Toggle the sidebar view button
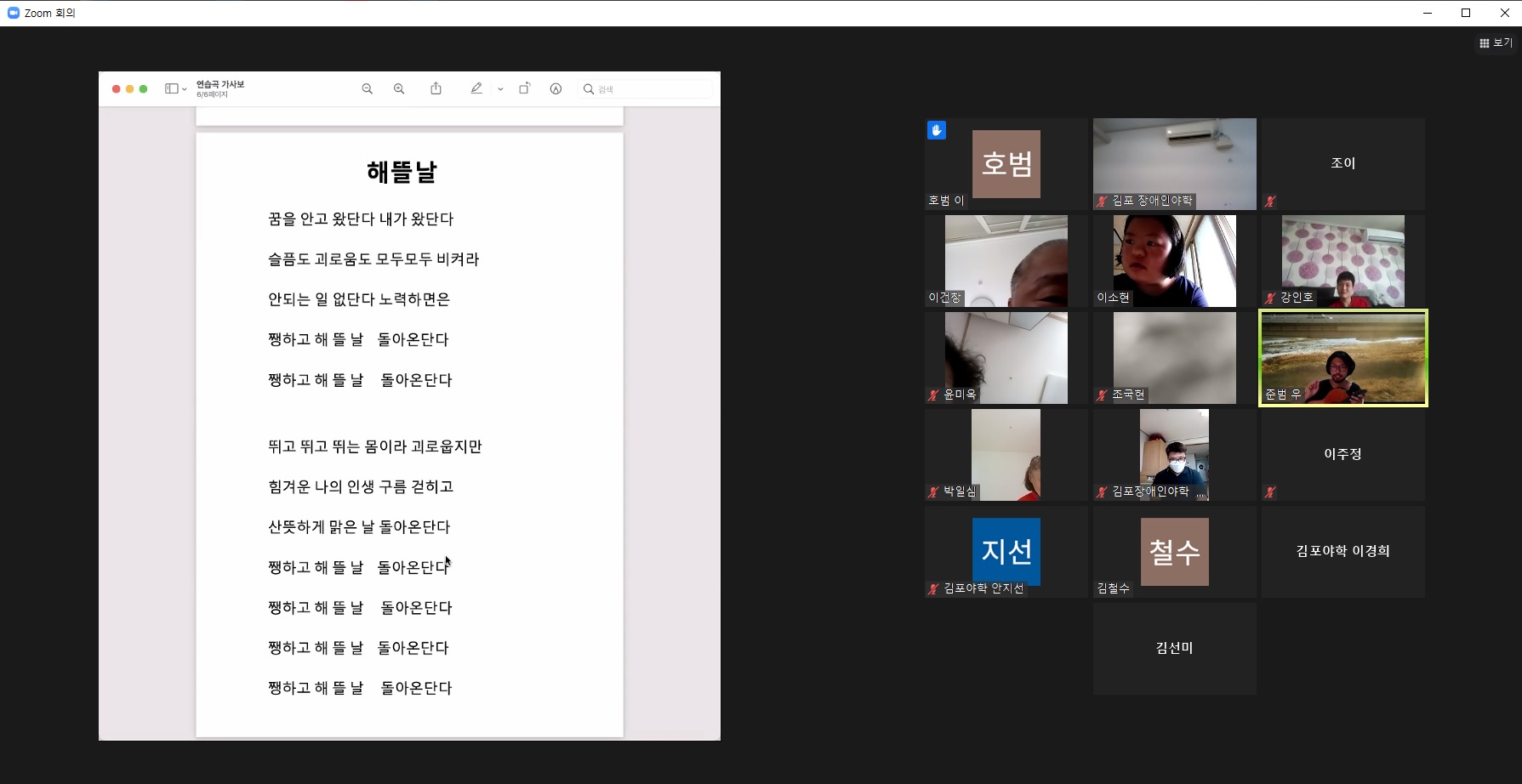The image size is (1522, 784). pos(172,88)
